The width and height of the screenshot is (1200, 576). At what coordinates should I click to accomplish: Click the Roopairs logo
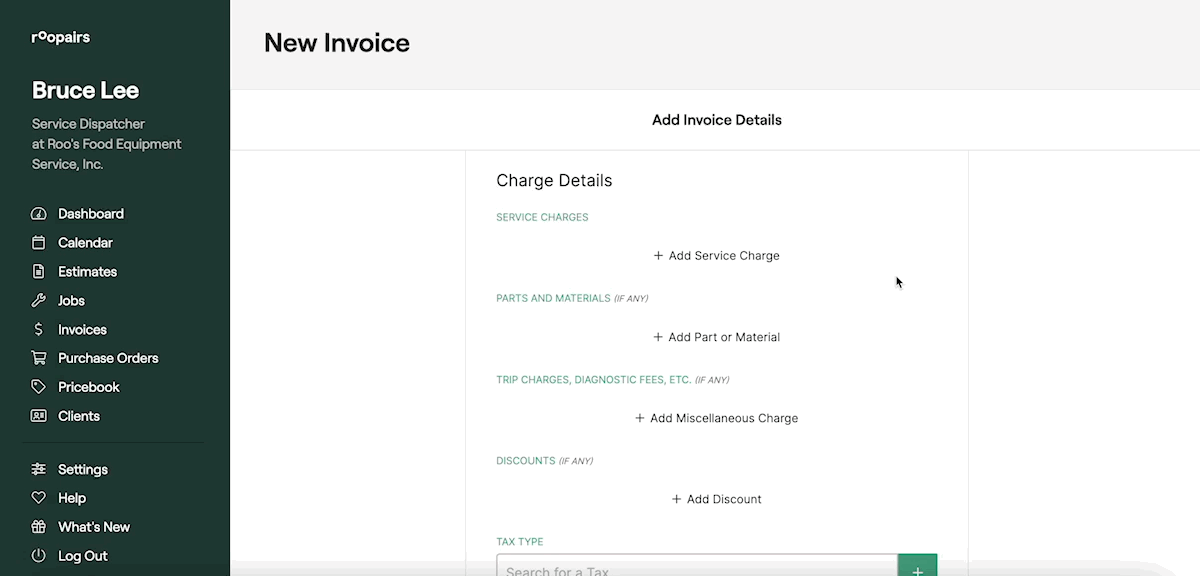tap(61, 38)
